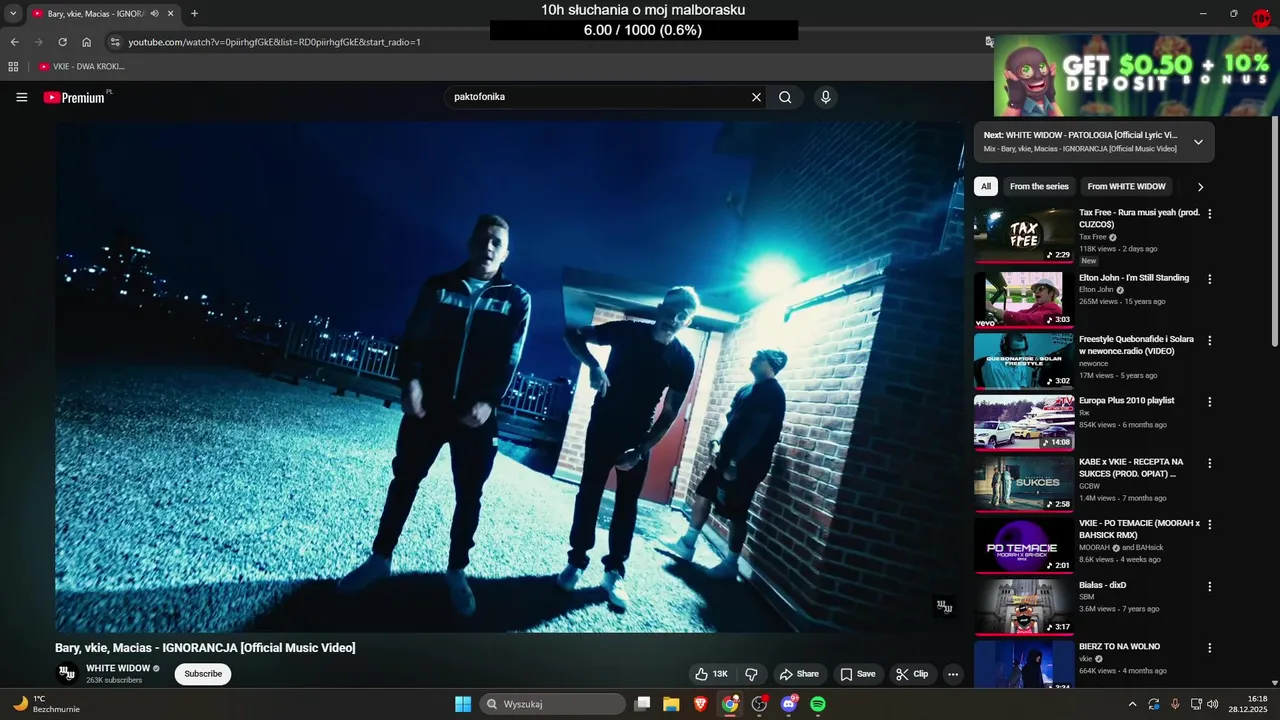Open Białas - dixD video title
1280x720 pixels.
[1102, 585]
